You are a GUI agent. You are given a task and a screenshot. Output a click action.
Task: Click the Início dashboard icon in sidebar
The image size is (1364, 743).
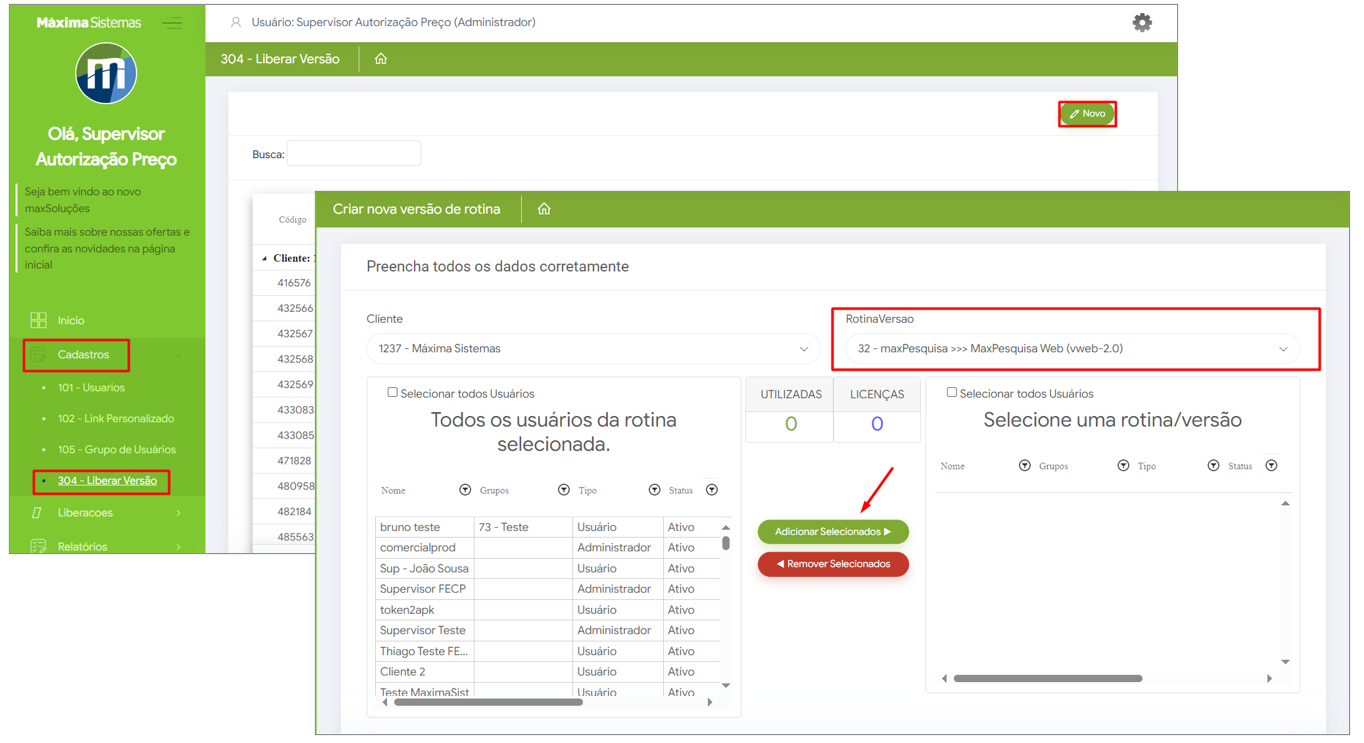coord(38,320)
